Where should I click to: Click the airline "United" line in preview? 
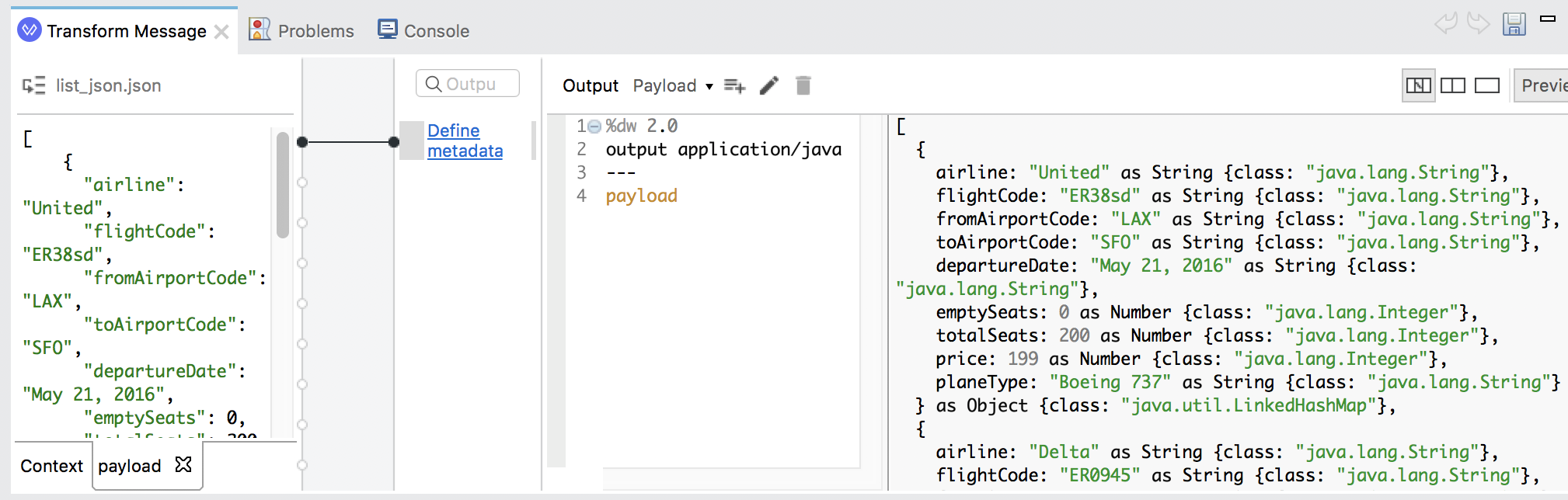[1222, 172]
